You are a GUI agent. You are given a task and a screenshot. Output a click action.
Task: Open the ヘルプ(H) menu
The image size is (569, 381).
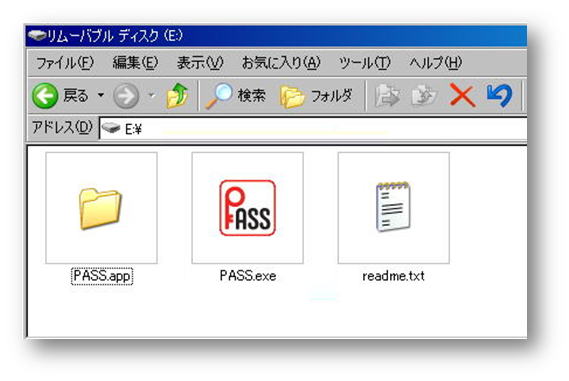(435, 63)
